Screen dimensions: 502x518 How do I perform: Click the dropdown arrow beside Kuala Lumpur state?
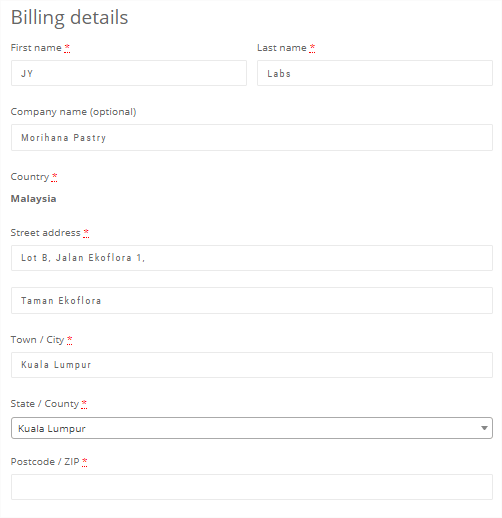(x=484, y=428)
